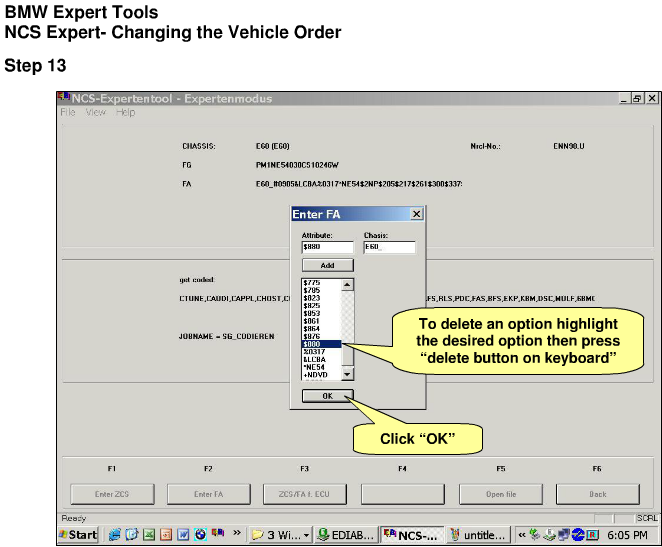Select highlighted $880 list entry

pyautogui.click(x=322, y=344)
